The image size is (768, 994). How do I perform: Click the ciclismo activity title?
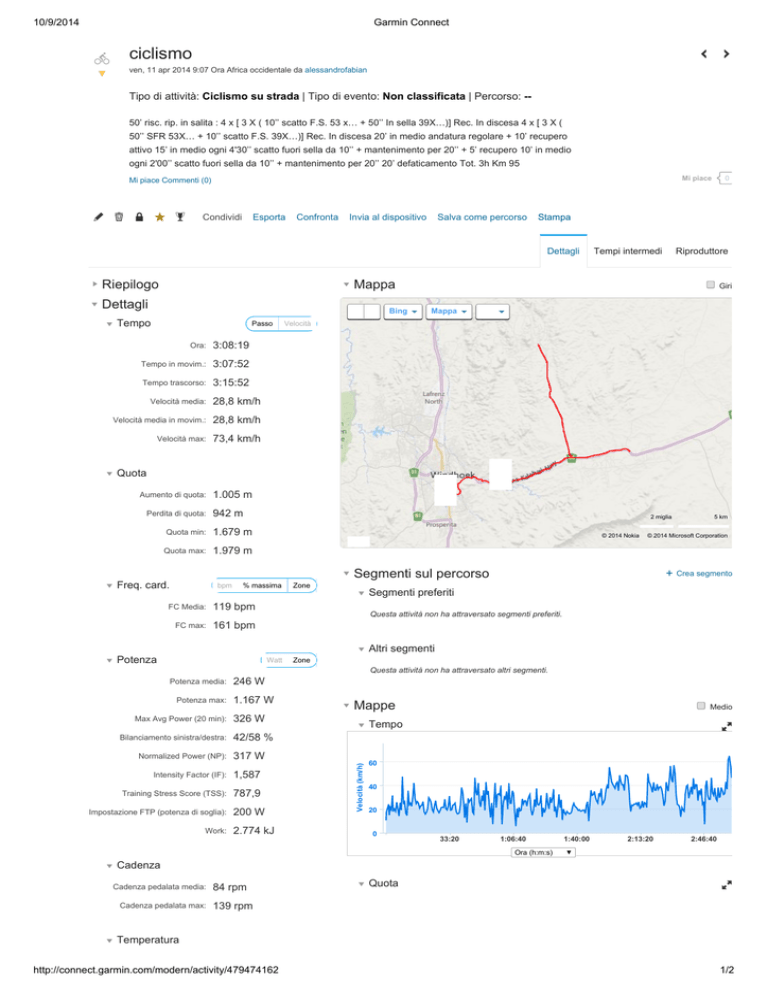[x=160, y=53]
